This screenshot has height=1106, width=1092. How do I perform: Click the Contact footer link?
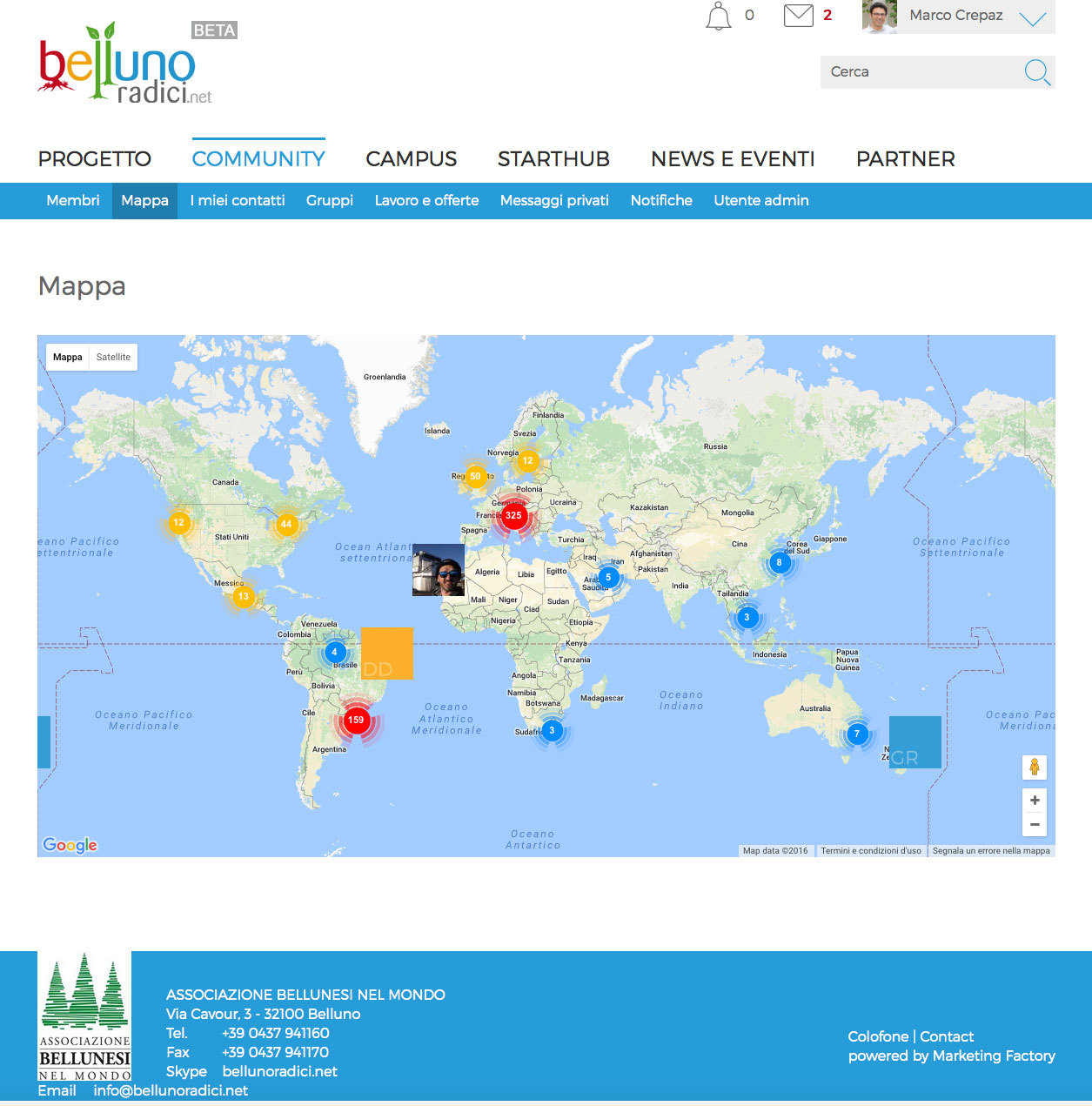(x=947, y=1036)
